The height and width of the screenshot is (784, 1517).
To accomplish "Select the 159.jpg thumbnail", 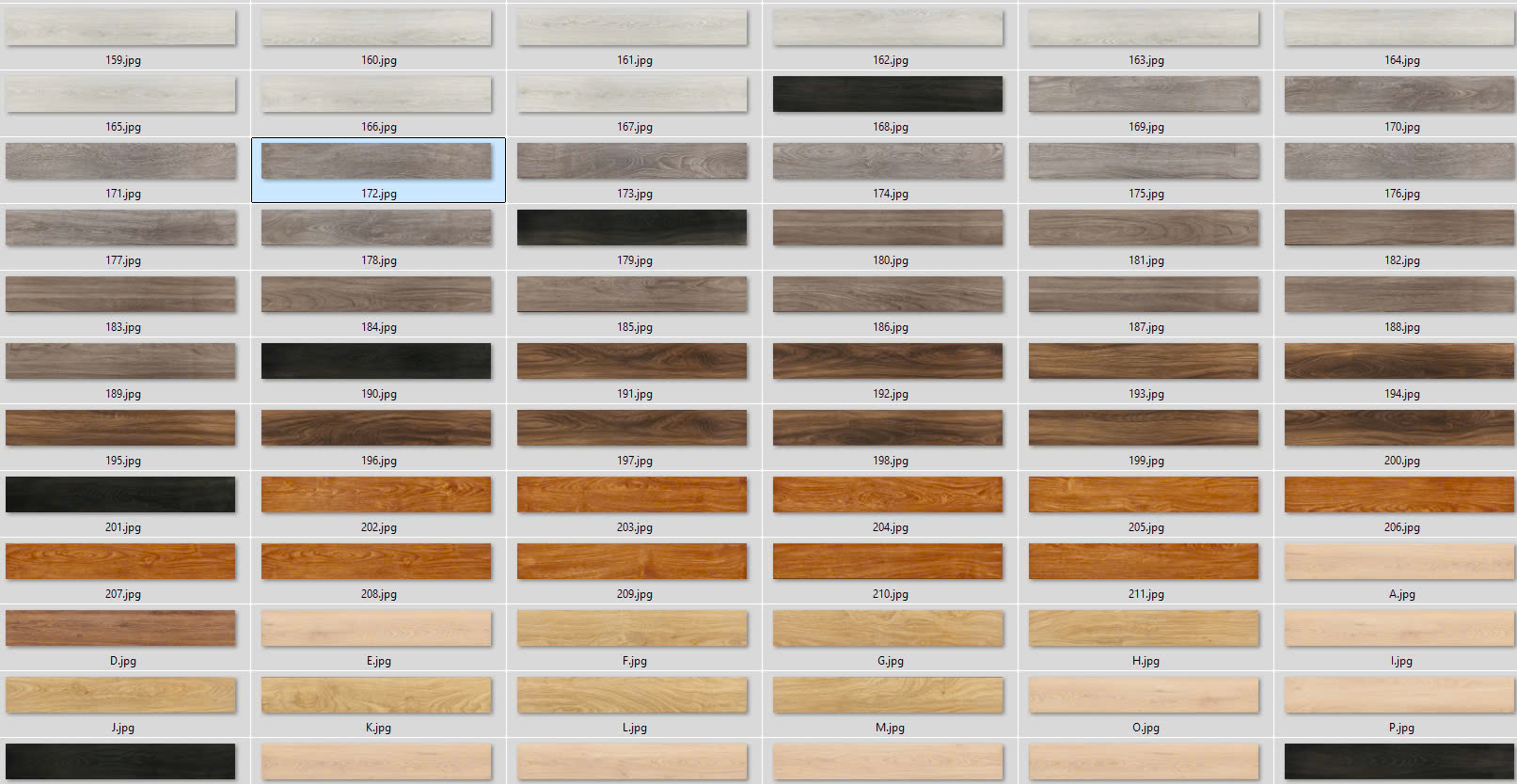I will click(120, 27).
